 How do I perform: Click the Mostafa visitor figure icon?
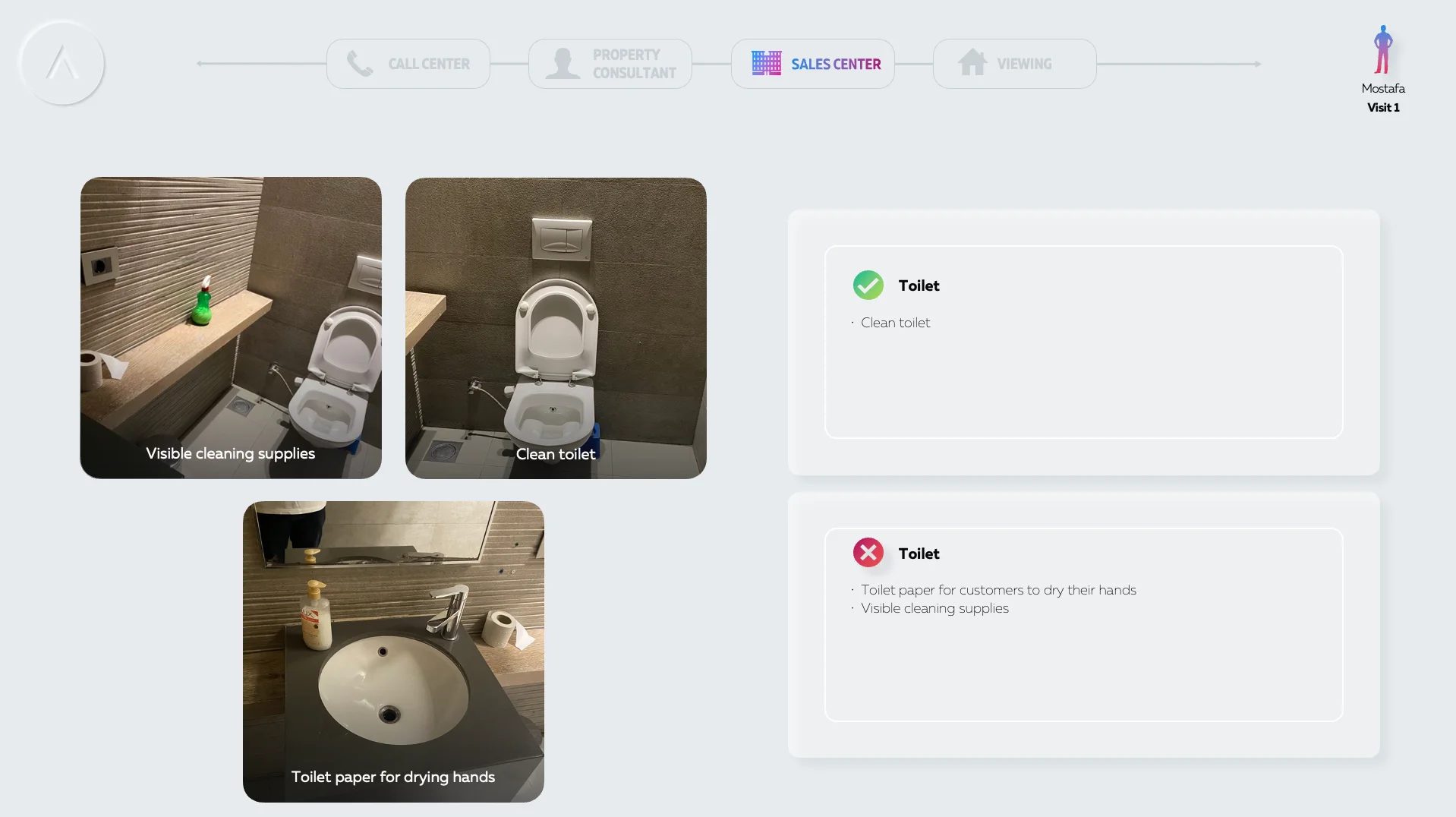1383,50
